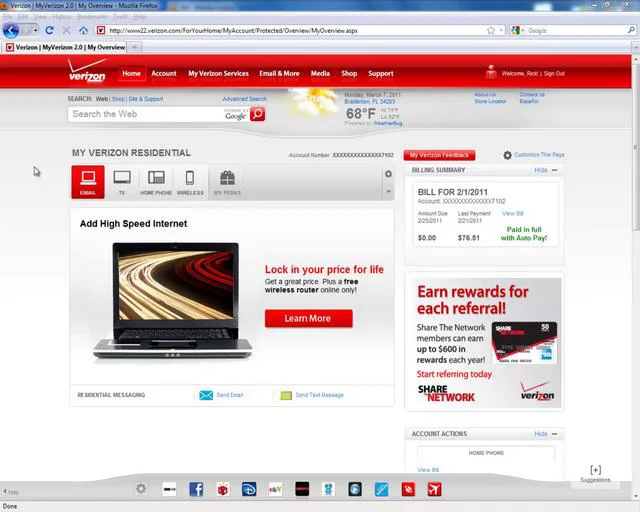
Task: Click the magnifier in the browser search box
Action: point(631,30)
